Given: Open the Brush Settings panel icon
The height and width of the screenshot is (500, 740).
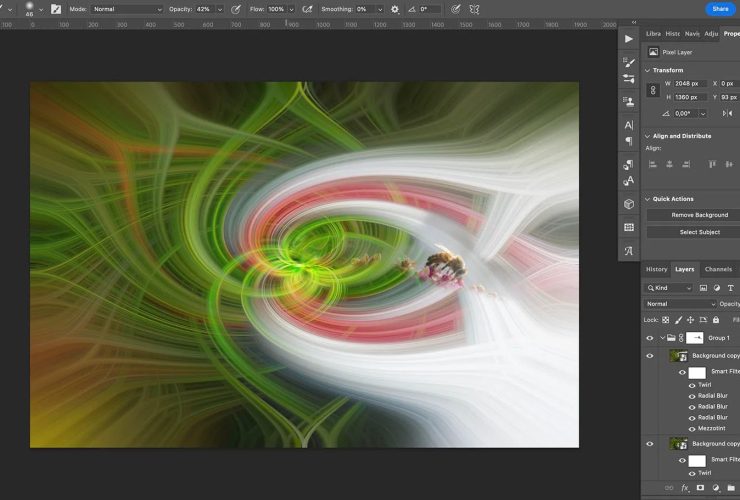Looking at the screenshot, I should pos(628,59).
